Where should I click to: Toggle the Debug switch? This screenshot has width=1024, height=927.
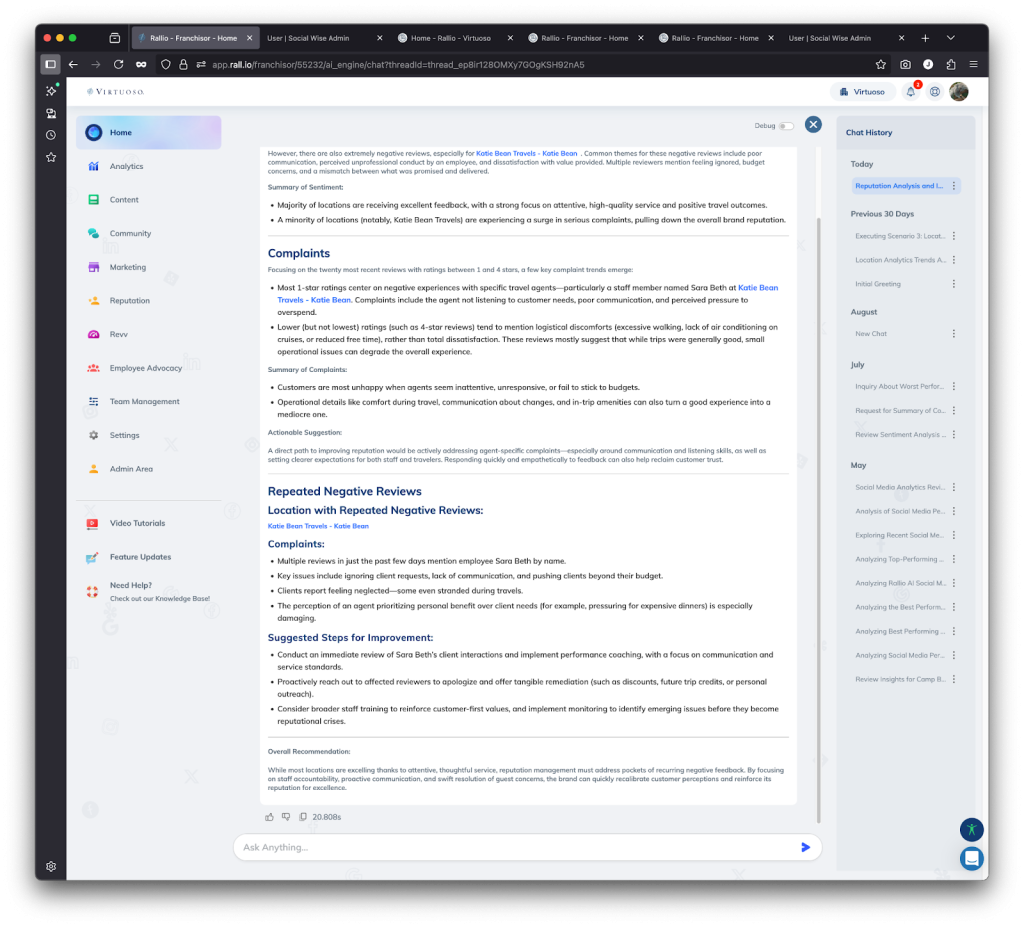(x=786, y=126)
